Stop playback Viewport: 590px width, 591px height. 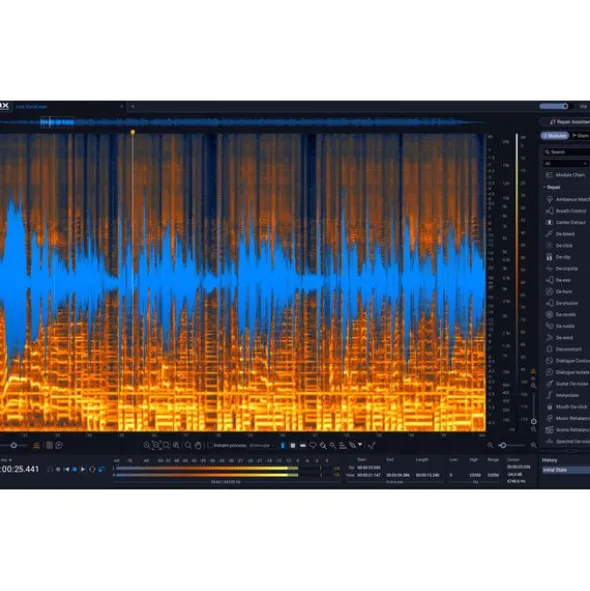(75, 469)
